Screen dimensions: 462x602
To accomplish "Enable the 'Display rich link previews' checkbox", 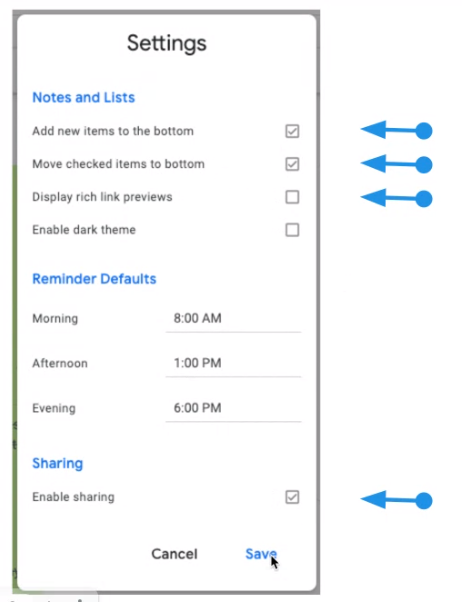I will [292, 197].
